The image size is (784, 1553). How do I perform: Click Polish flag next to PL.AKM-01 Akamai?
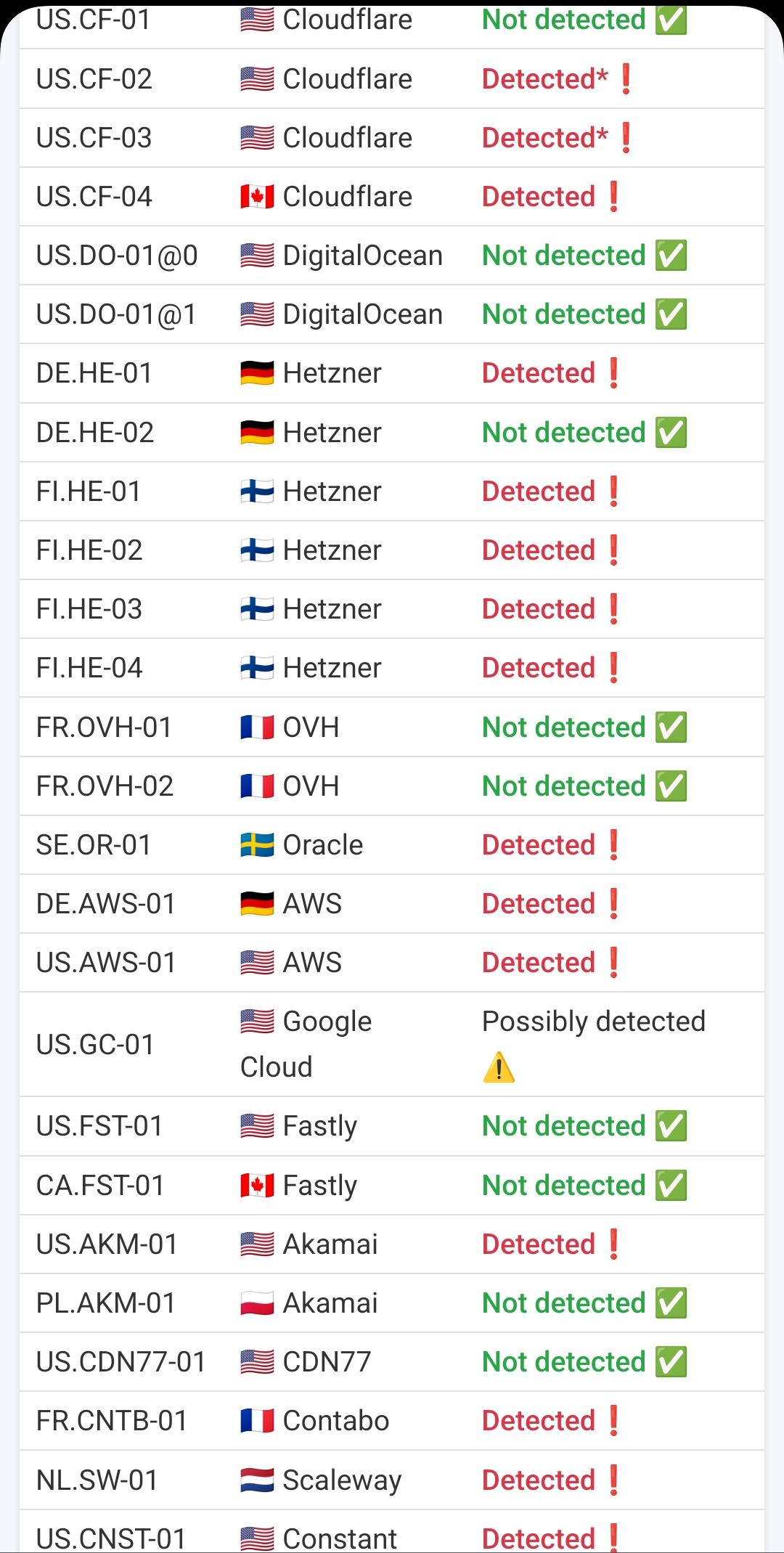257,1303
